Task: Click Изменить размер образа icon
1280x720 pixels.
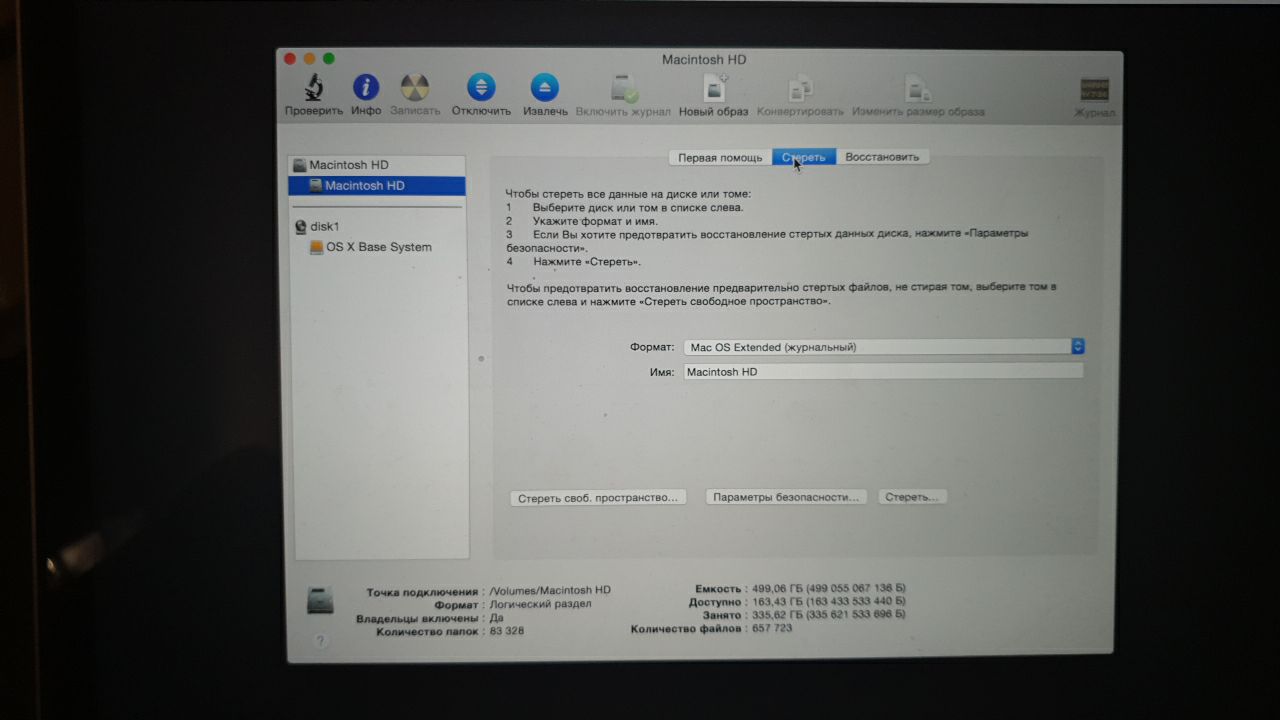Action: tap(918, 87)
